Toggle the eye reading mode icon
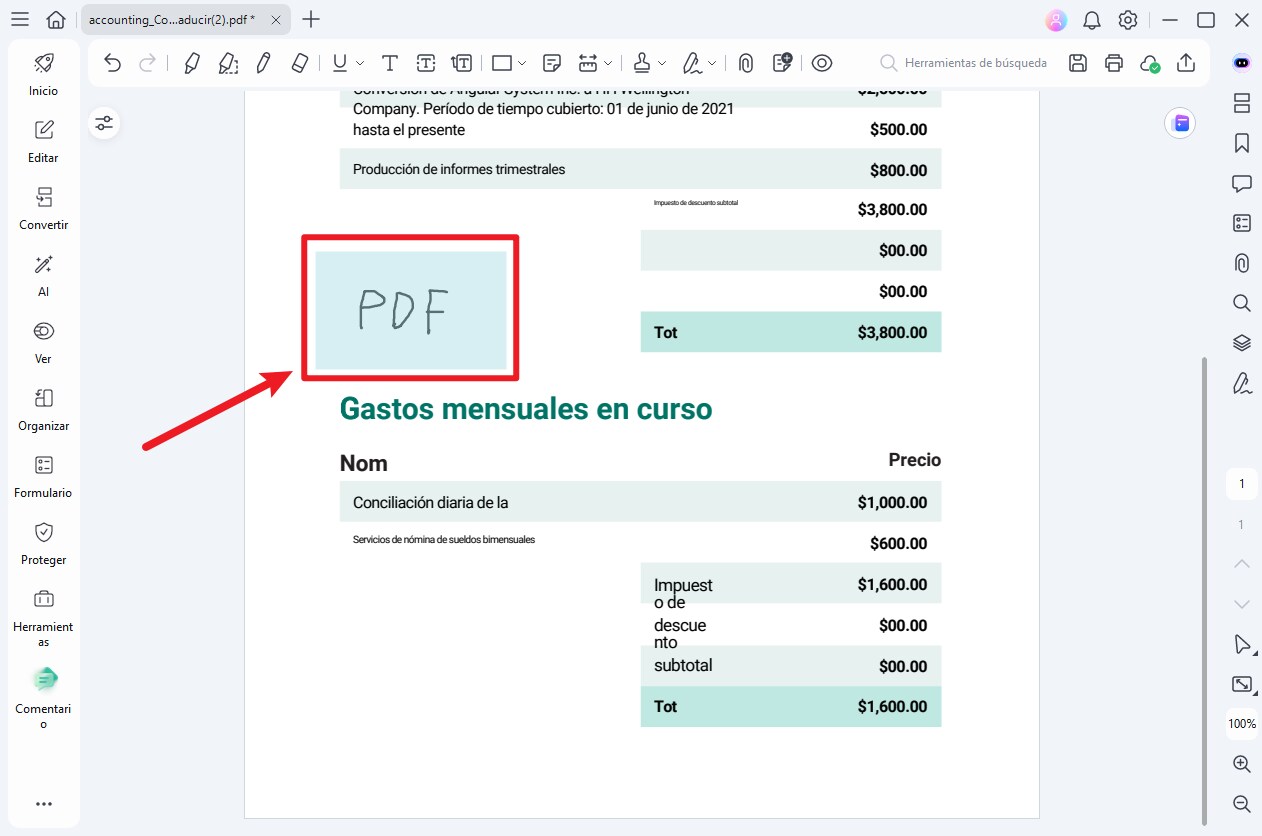1262x836 pixels. (x=821, y=62)
